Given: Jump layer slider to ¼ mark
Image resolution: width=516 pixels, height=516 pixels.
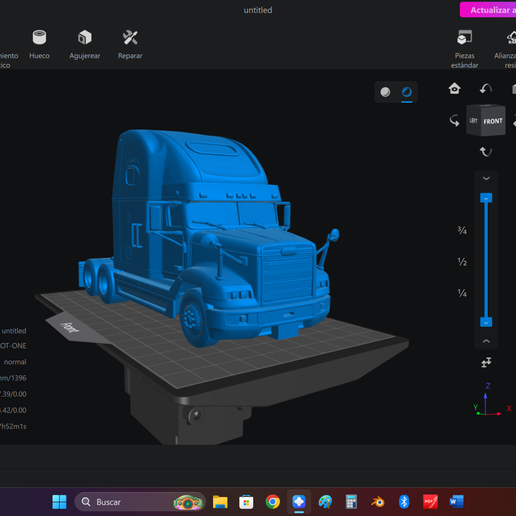Looking at the screenshot, I should (462, 293).
